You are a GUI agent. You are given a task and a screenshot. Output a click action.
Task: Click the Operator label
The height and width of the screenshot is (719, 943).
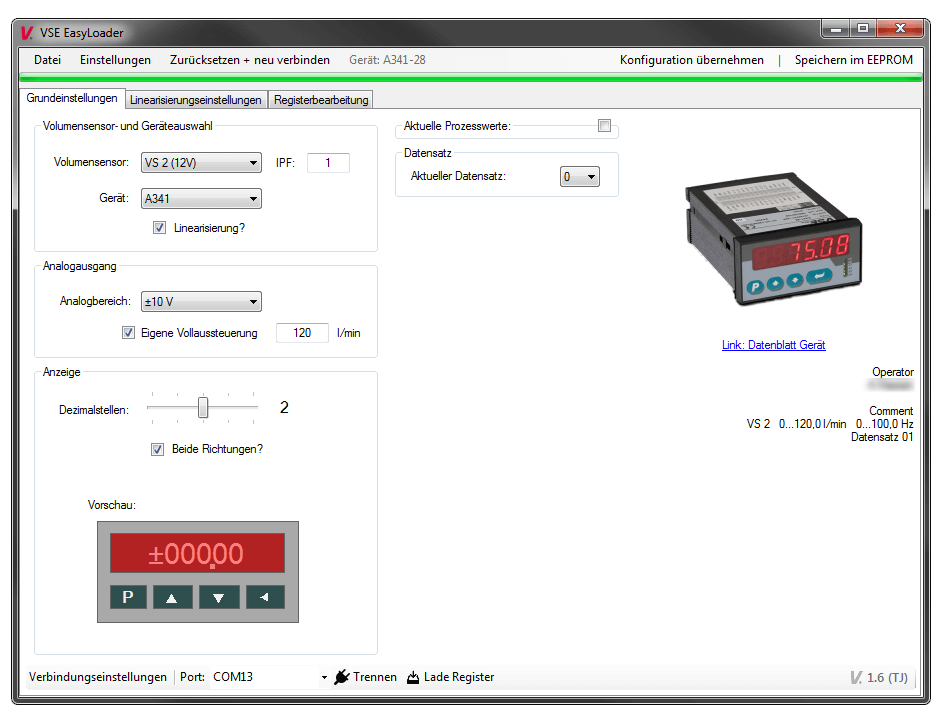892,372
